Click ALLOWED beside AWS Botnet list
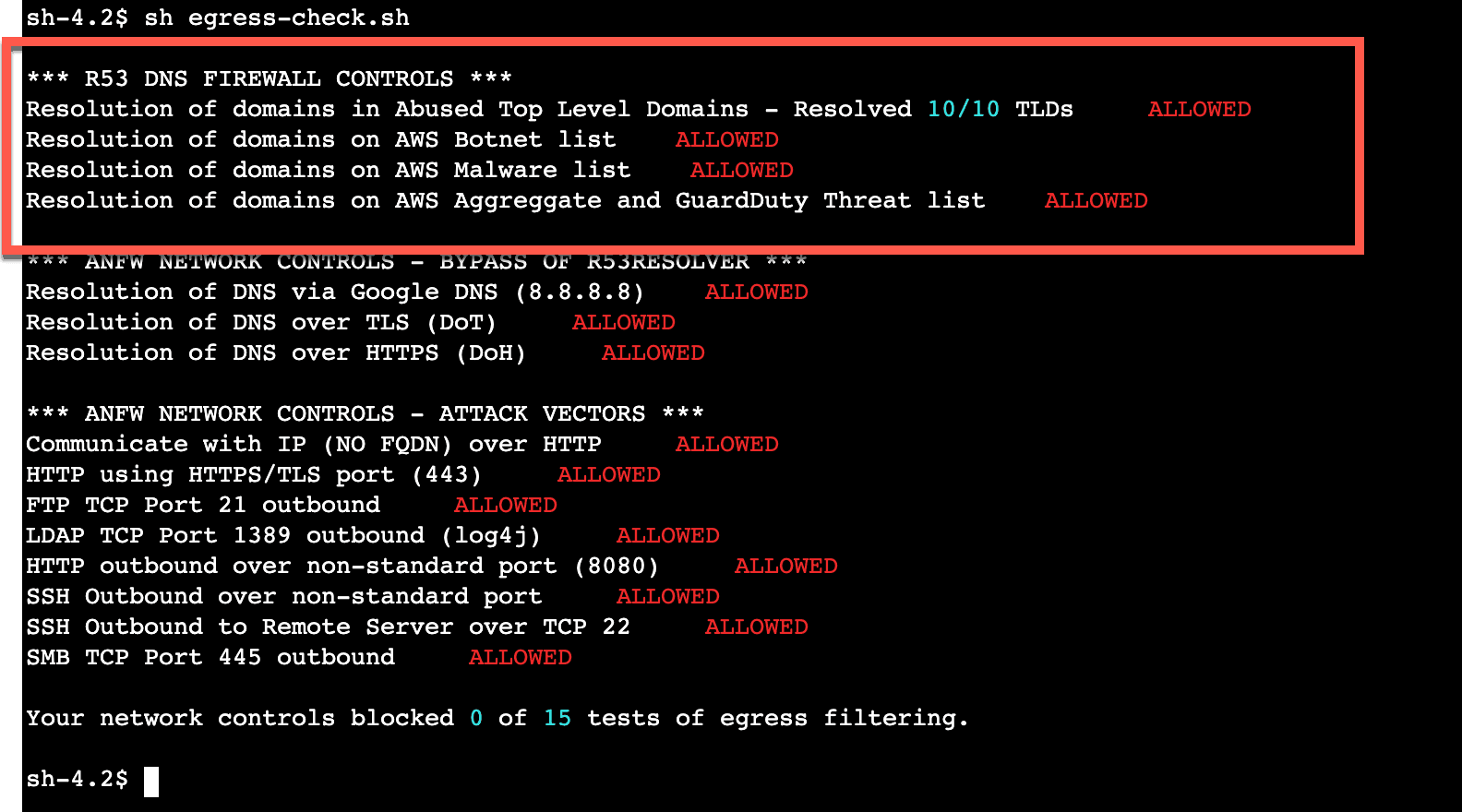Screen dimensions: 1462x812 (727, 139)
